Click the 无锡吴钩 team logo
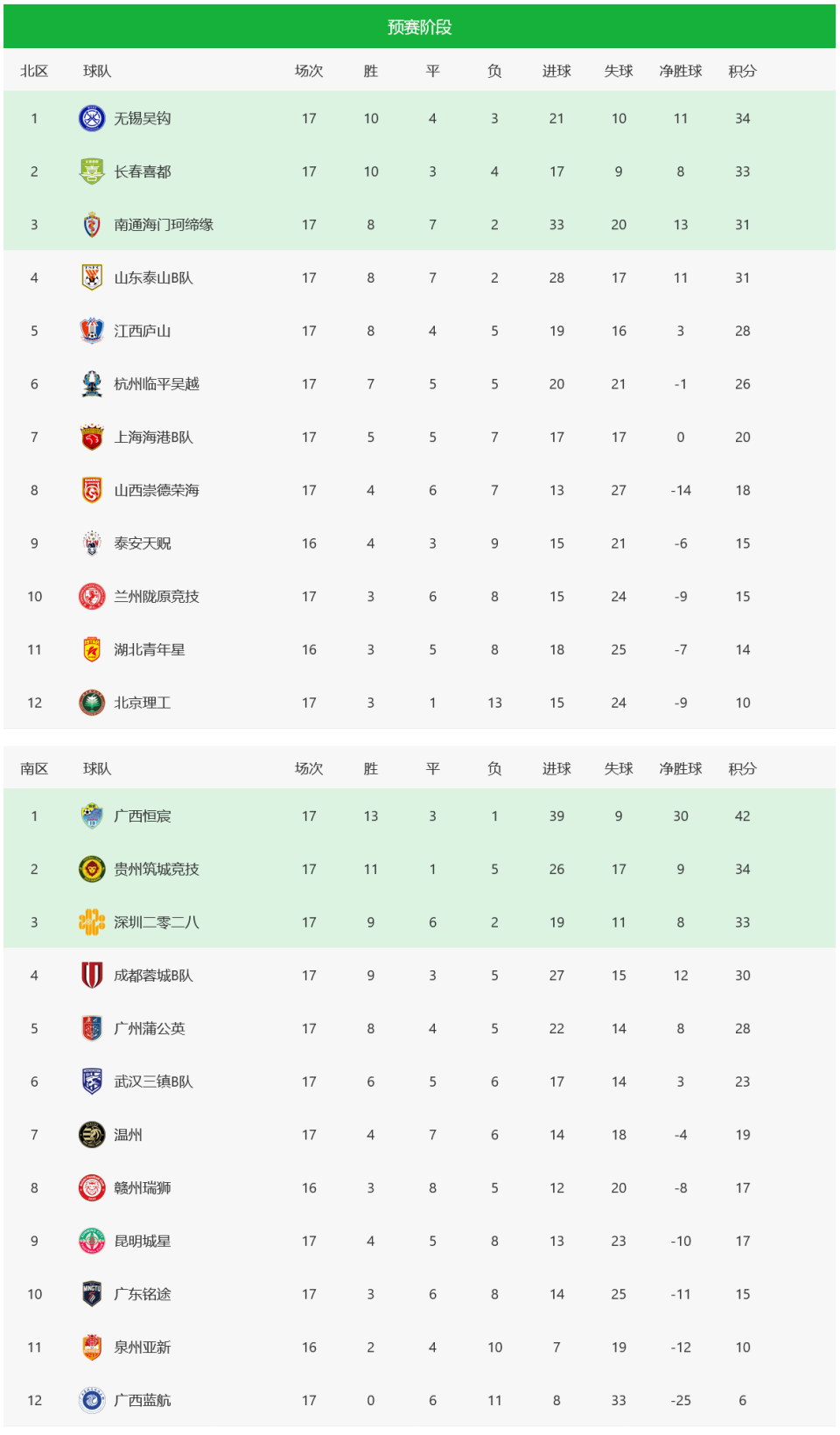Screen dimensions: 840x1435 (x=92, y=118)
